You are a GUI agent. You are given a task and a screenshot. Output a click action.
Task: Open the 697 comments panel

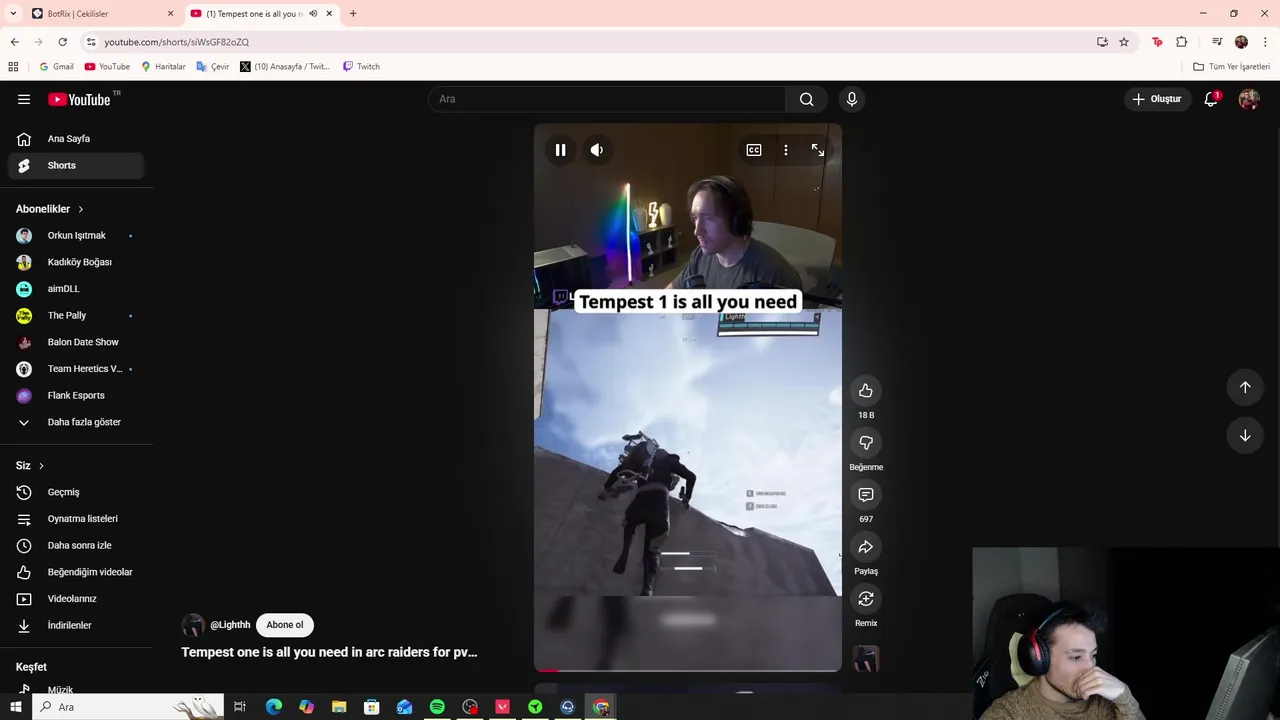pos(866,495)
